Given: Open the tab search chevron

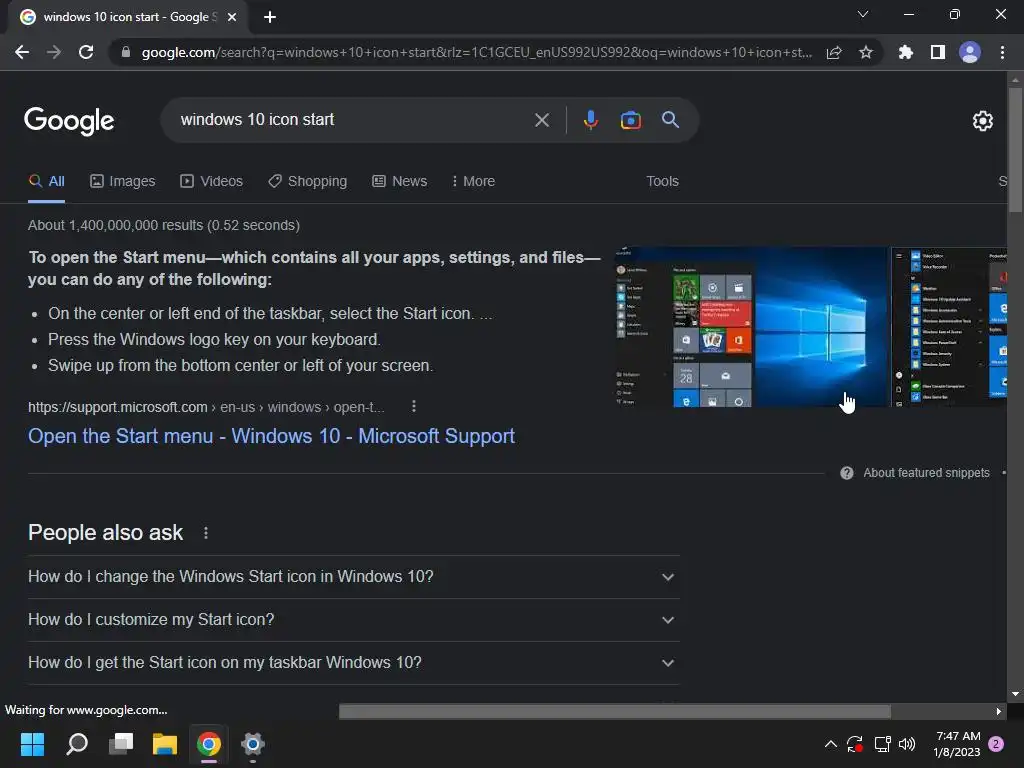Looking at the screenshot, I should pos(863,14).
